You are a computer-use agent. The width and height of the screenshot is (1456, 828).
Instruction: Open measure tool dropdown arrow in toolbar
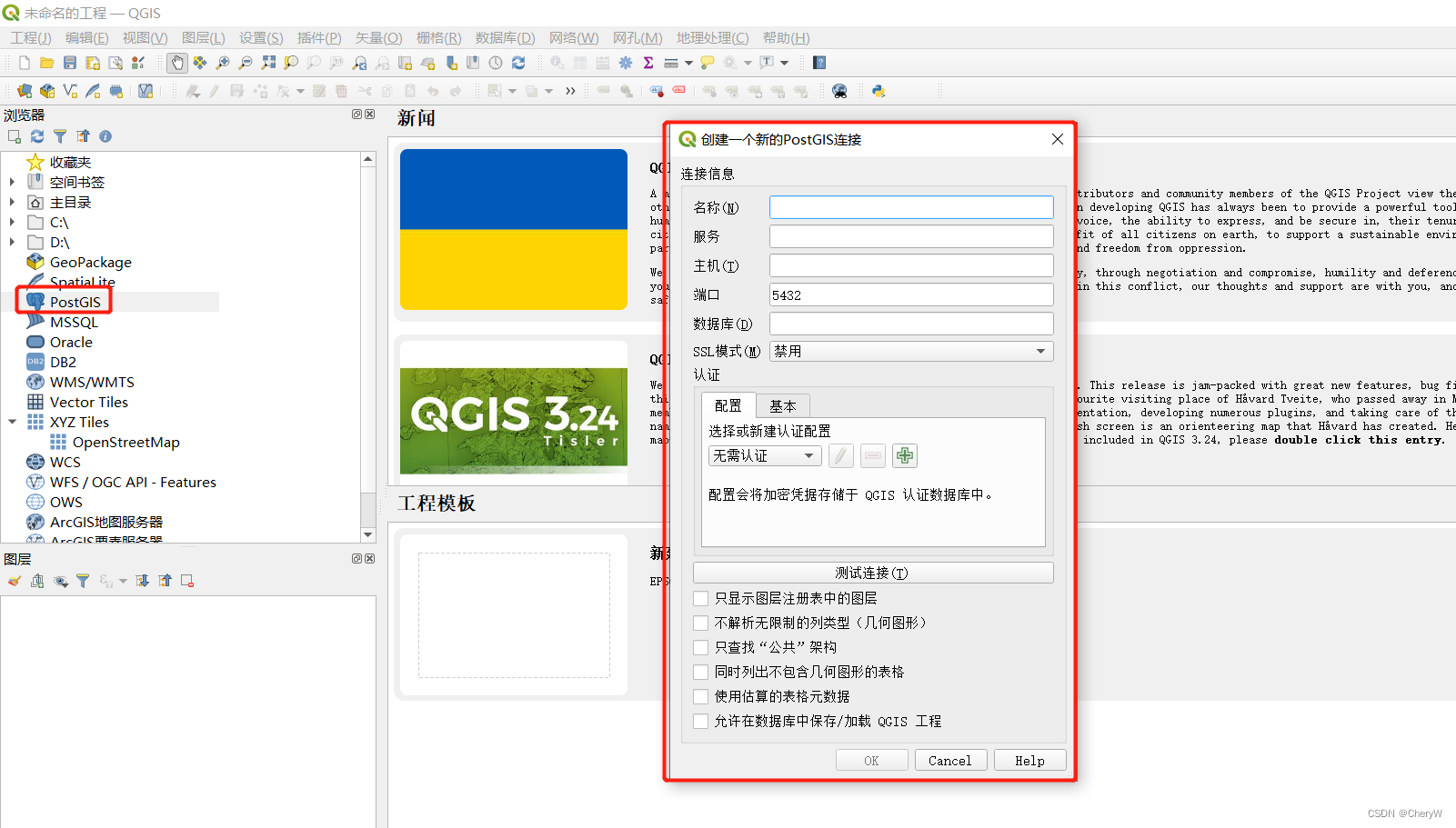(x=688, y=63)
